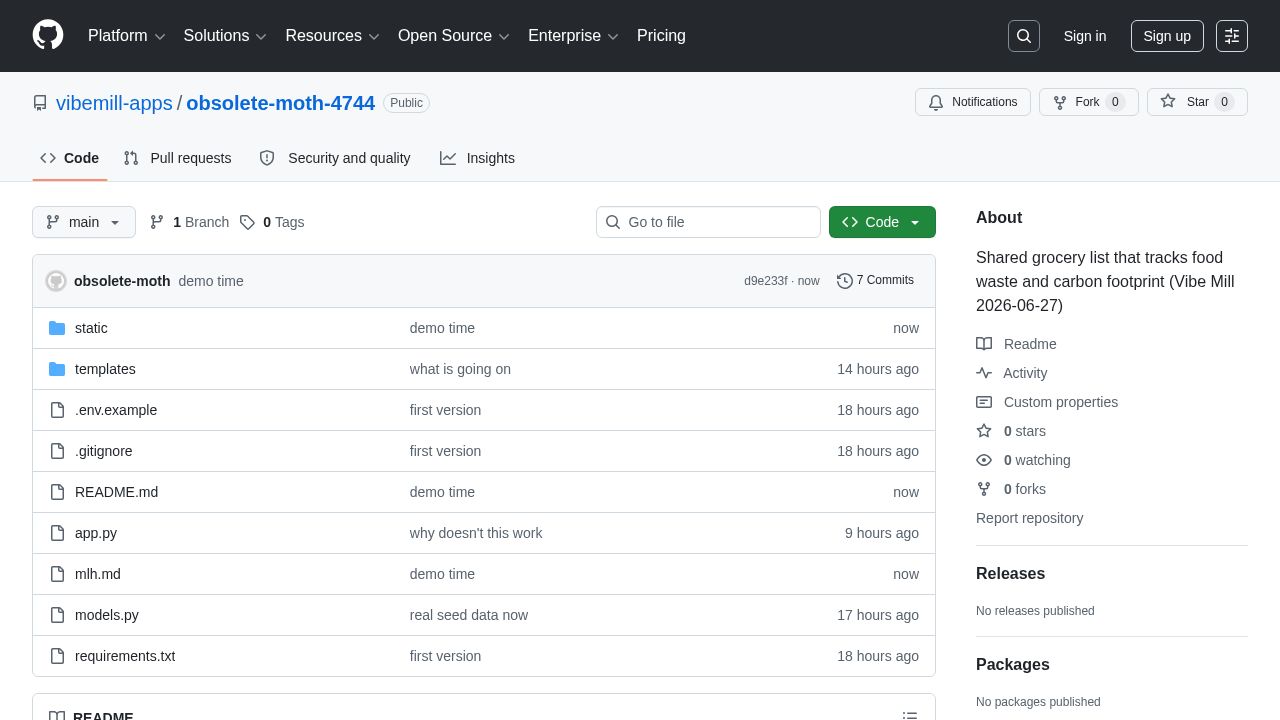Click the star icon next to 0 stars

pos(984,431)
